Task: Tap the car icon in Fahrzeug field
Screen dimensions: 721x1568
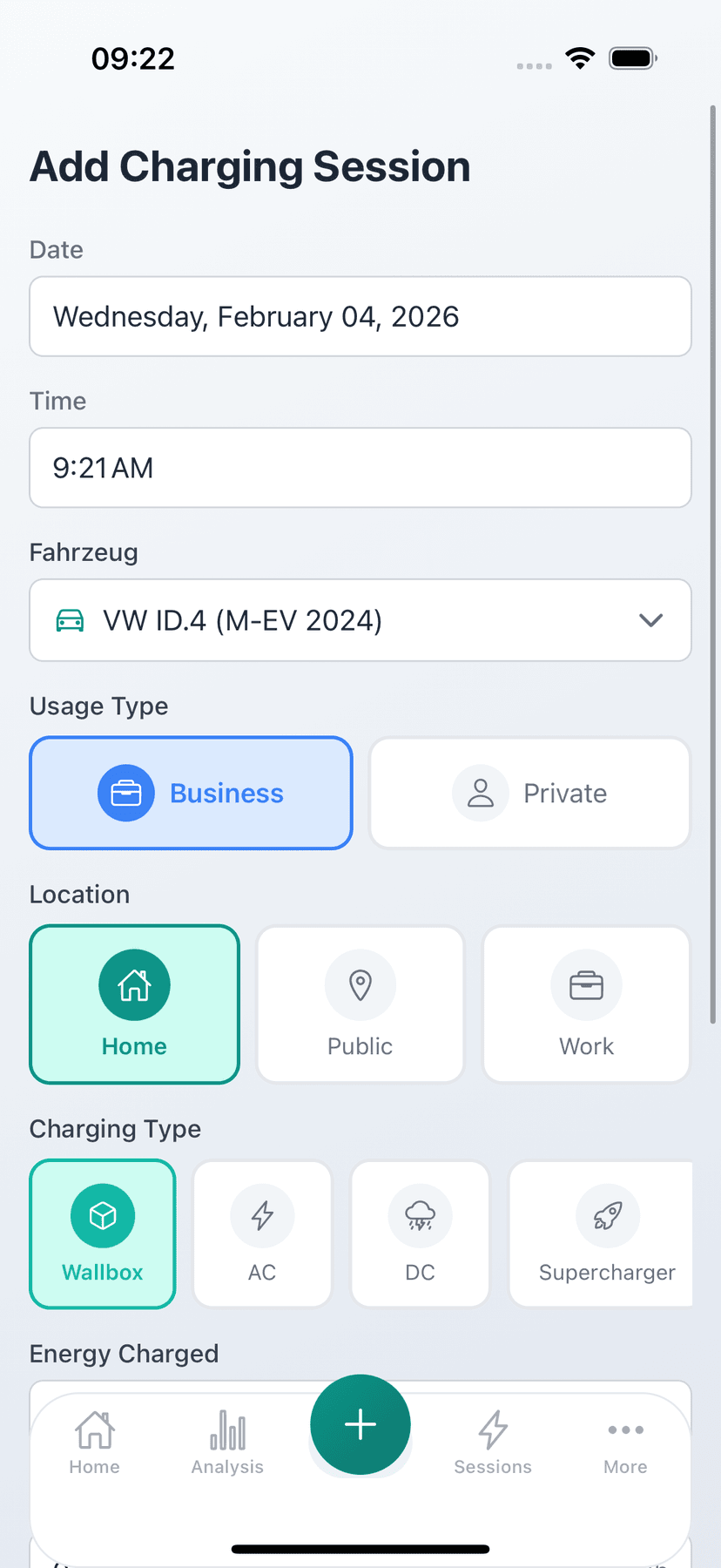Action: pyautogui.click(x=70, y=620)
